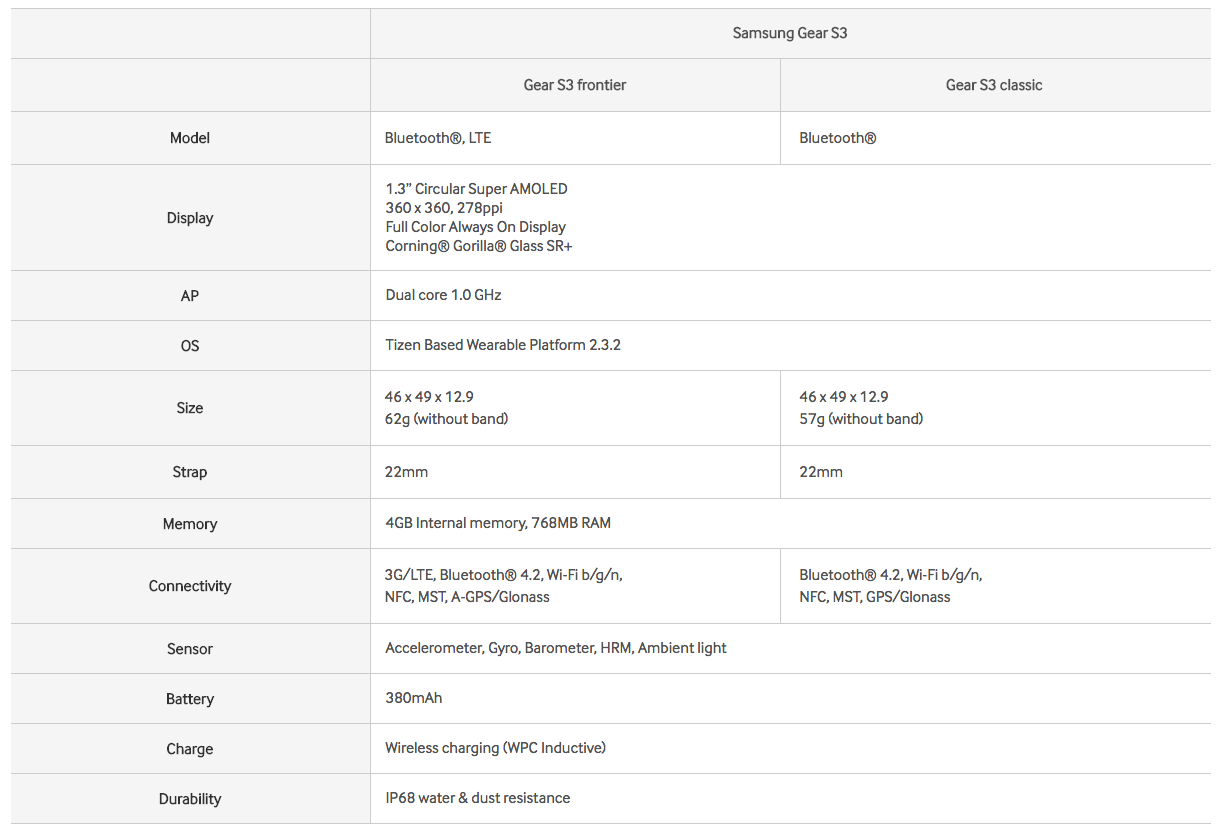Select the AP row label
Viewport: 1231px width, 833px height.
190,296
